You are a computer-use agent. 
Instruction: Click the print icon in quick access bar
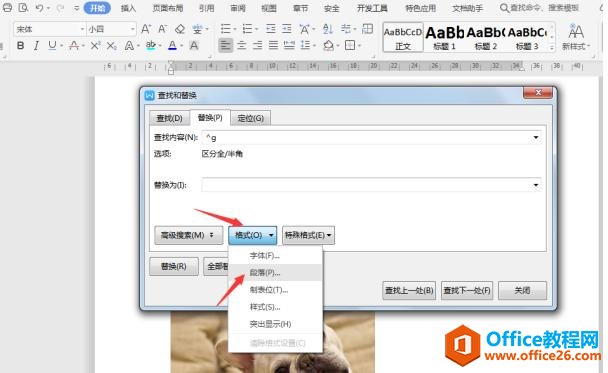coord(7,8)
